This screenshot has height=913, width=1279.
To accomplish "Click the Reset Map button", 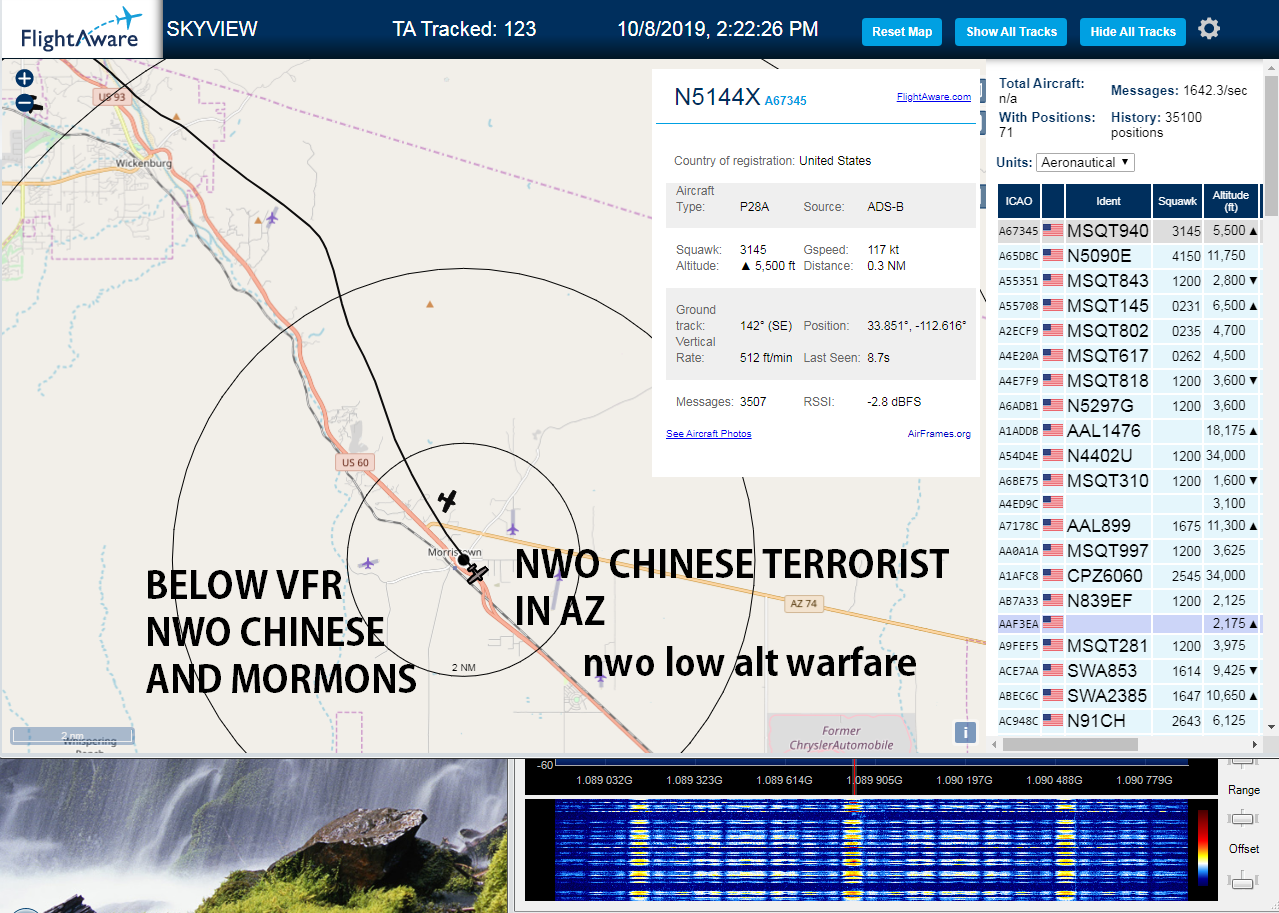I will 902,32.
